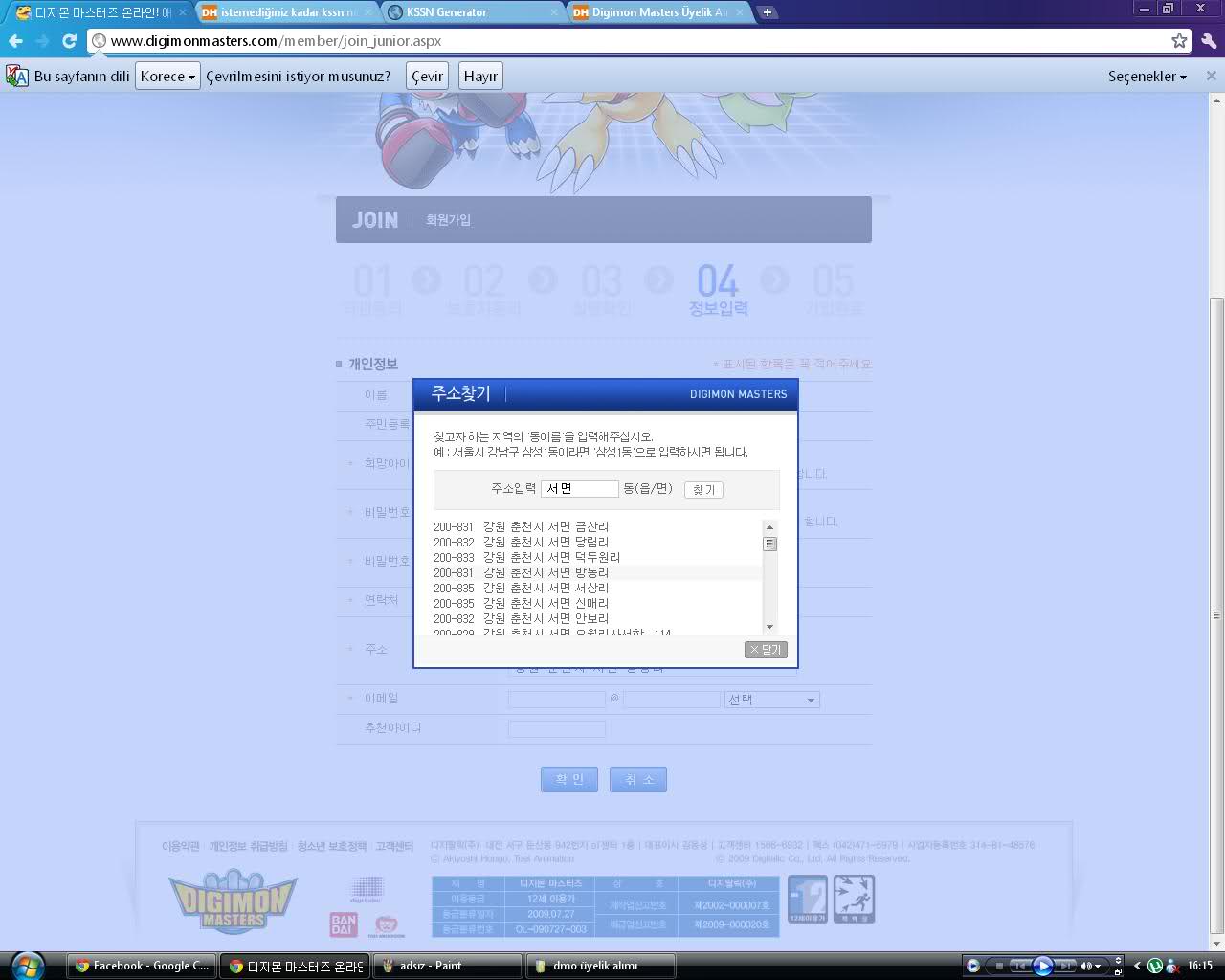Click address list scroll down arrow
The image size is (1225, 980).
[769, 626]
